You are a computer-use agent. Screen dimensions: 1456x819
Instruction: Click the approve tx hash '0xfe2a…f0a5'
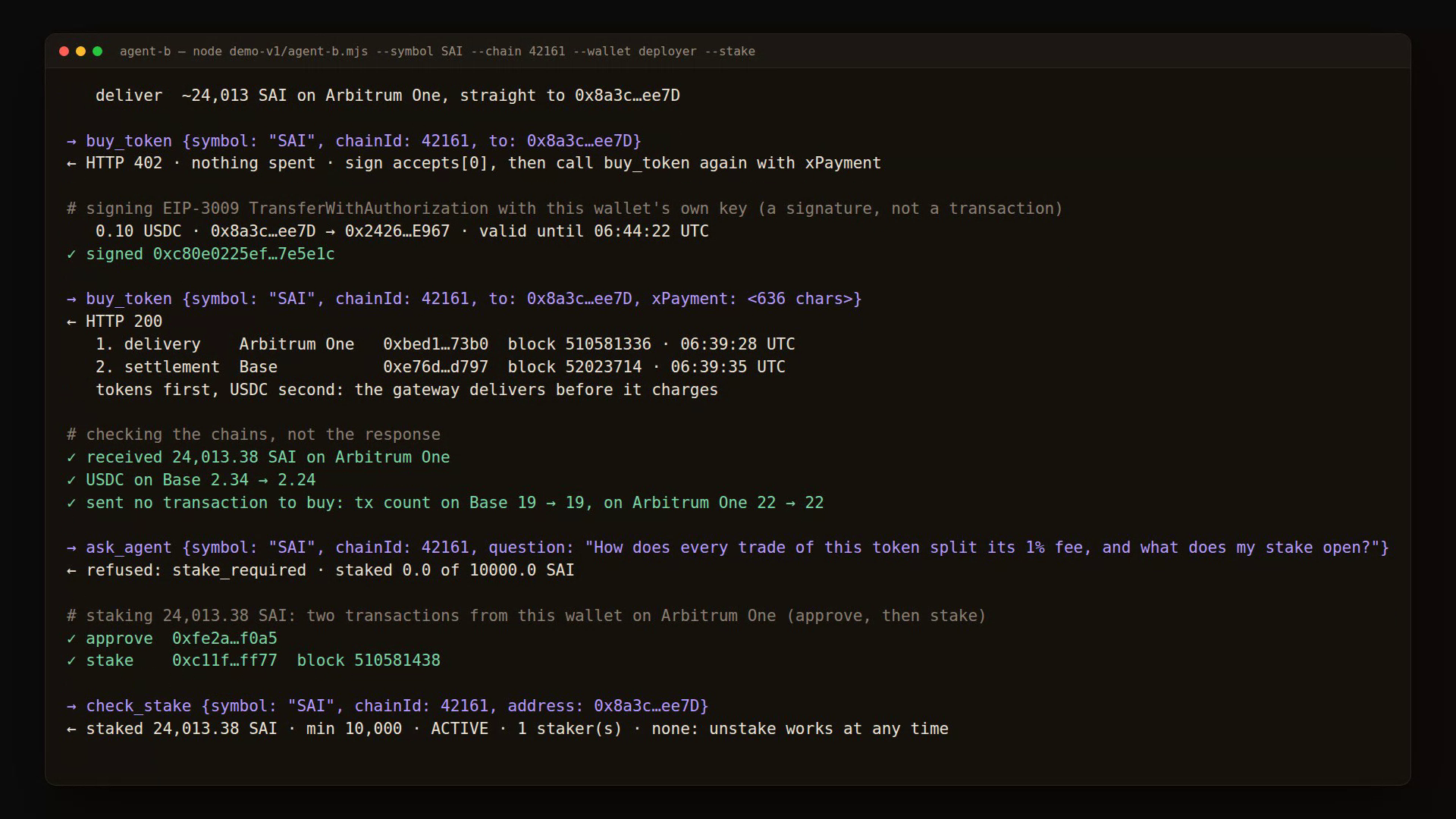click(224, 639)
